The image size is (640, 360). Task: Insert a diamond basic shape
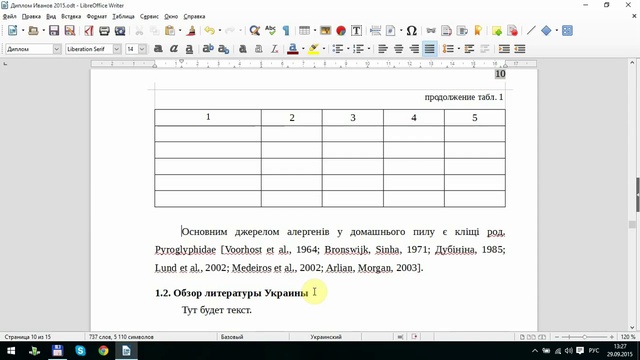546,31
